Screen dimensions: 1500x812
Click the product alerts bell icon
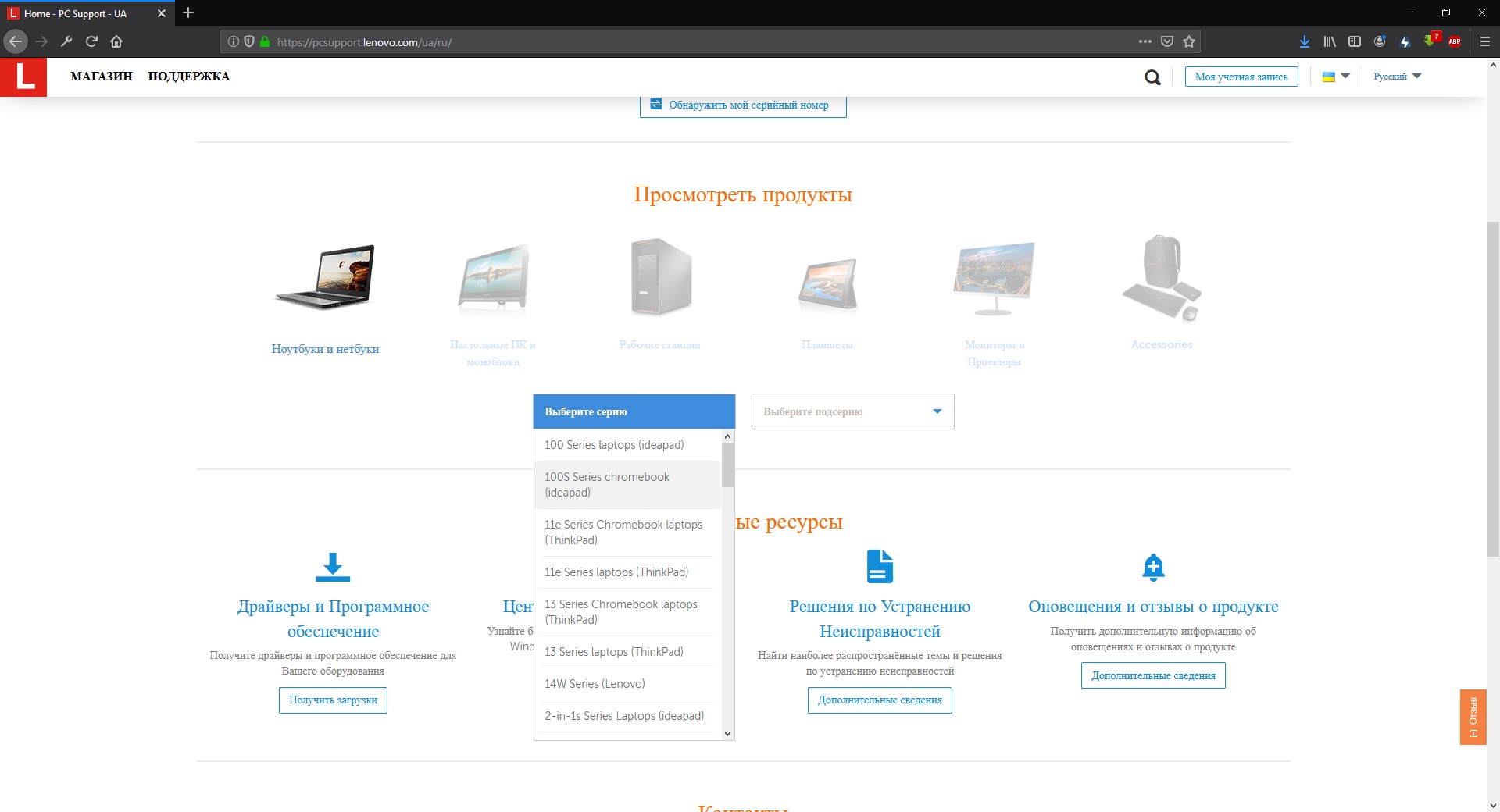[x=1153, y=567]
